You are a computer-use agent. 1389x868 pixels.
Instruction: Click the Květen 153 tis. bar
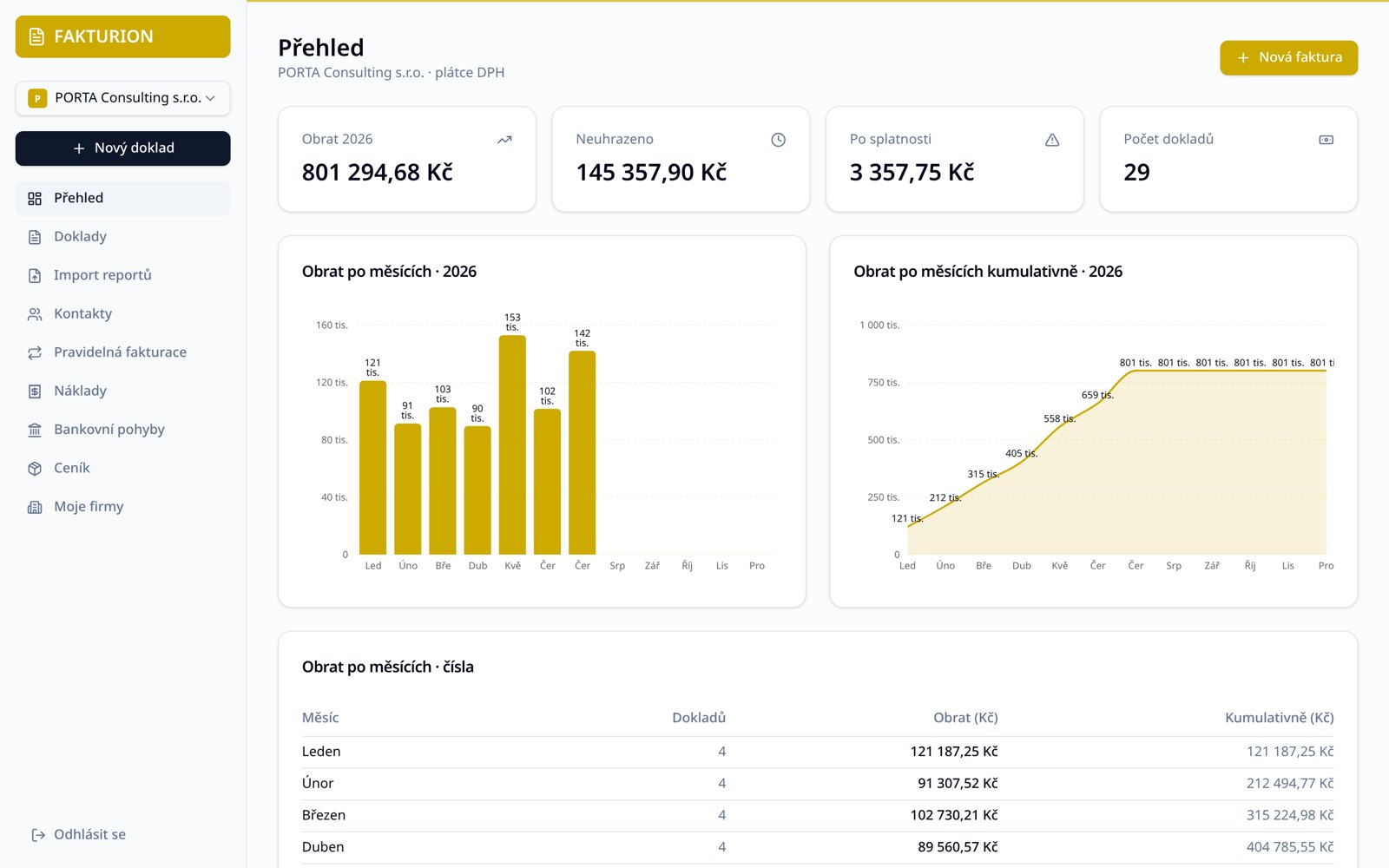coord(512,445)
